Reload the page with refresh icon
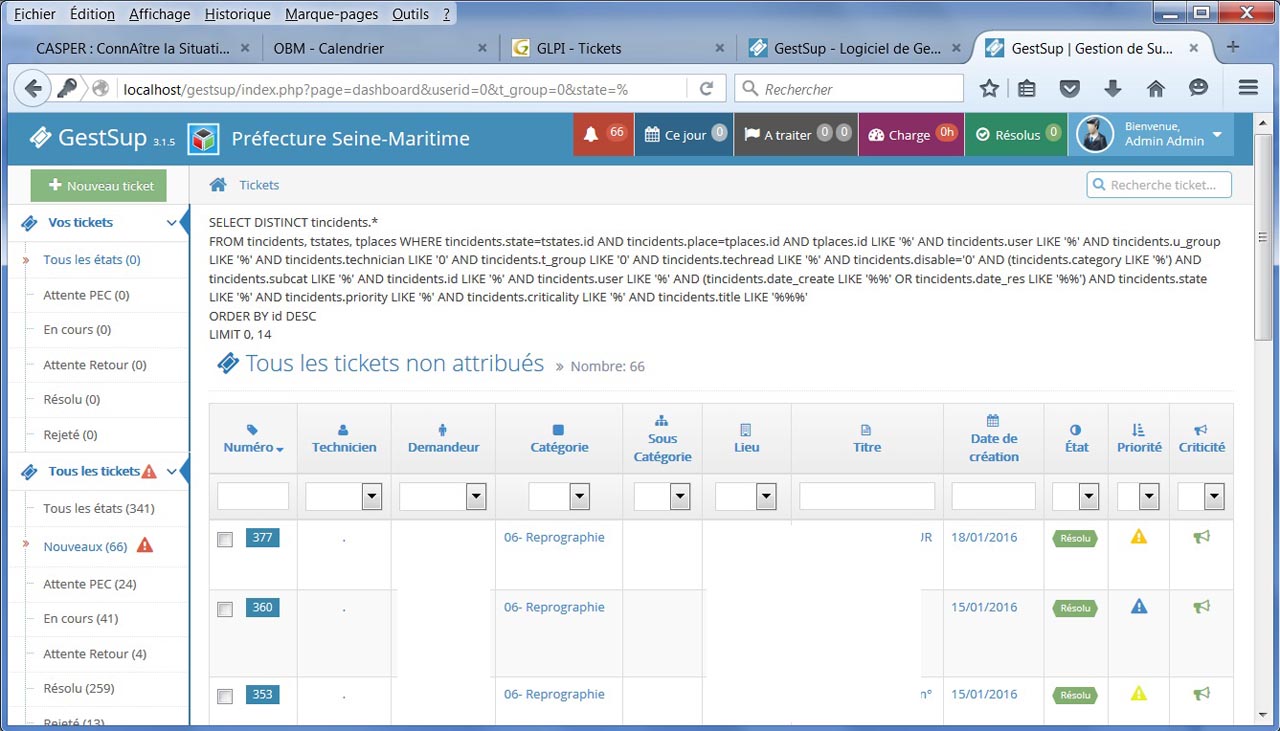The width and height of the screenshot is (1280, 731). (706, 89)
